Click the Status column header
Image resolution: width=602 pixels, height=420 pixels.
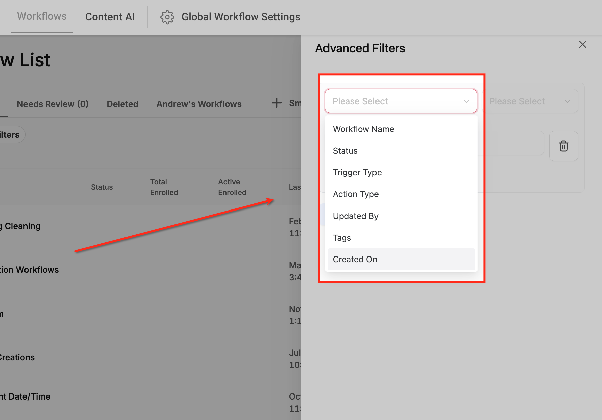102,187
